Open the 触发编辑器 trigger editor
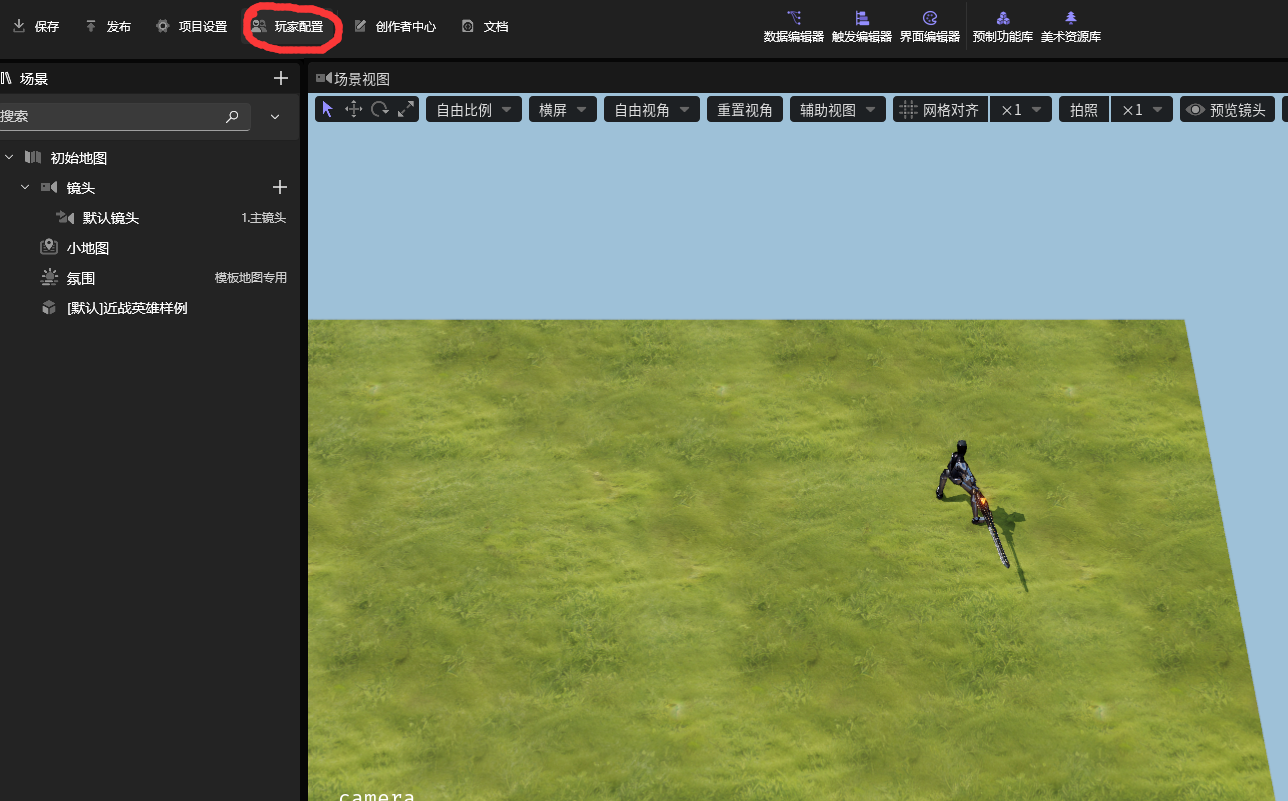1288x801 pixels. [x=862, y=27]
